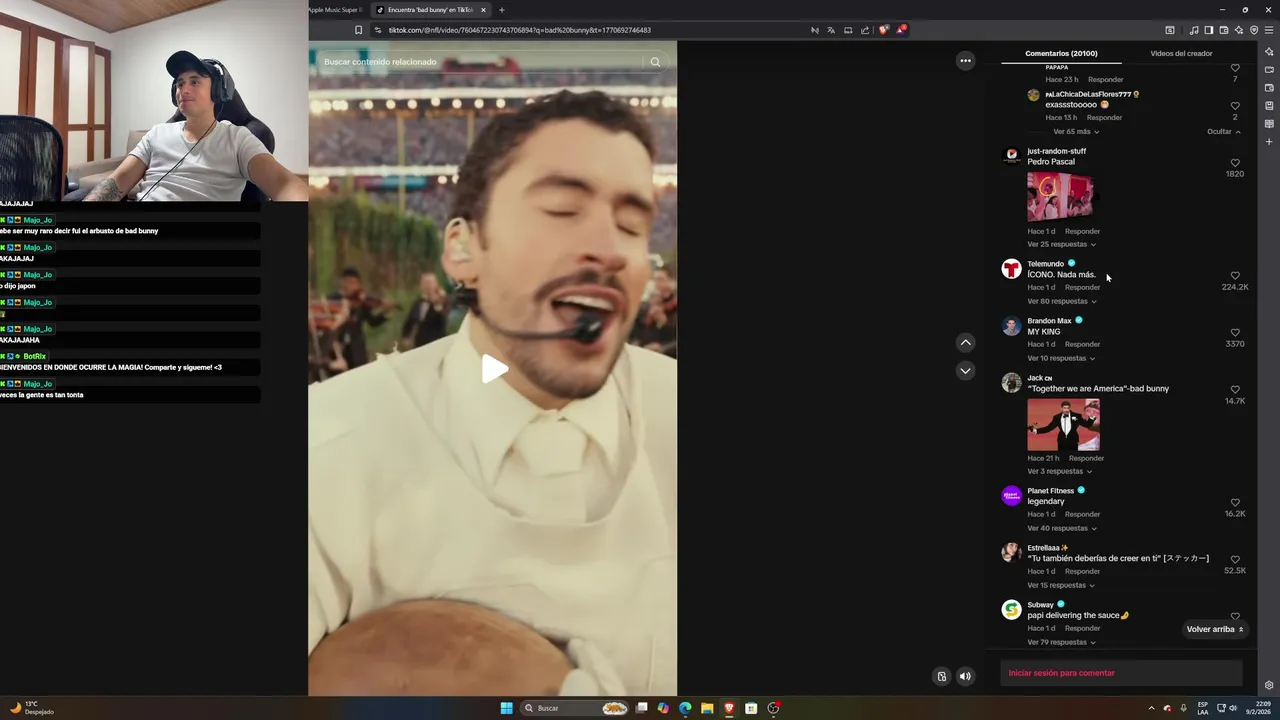
Task: Expand 'Ver 40 respuestas' under Planet Fitness
Action: 1062,528
